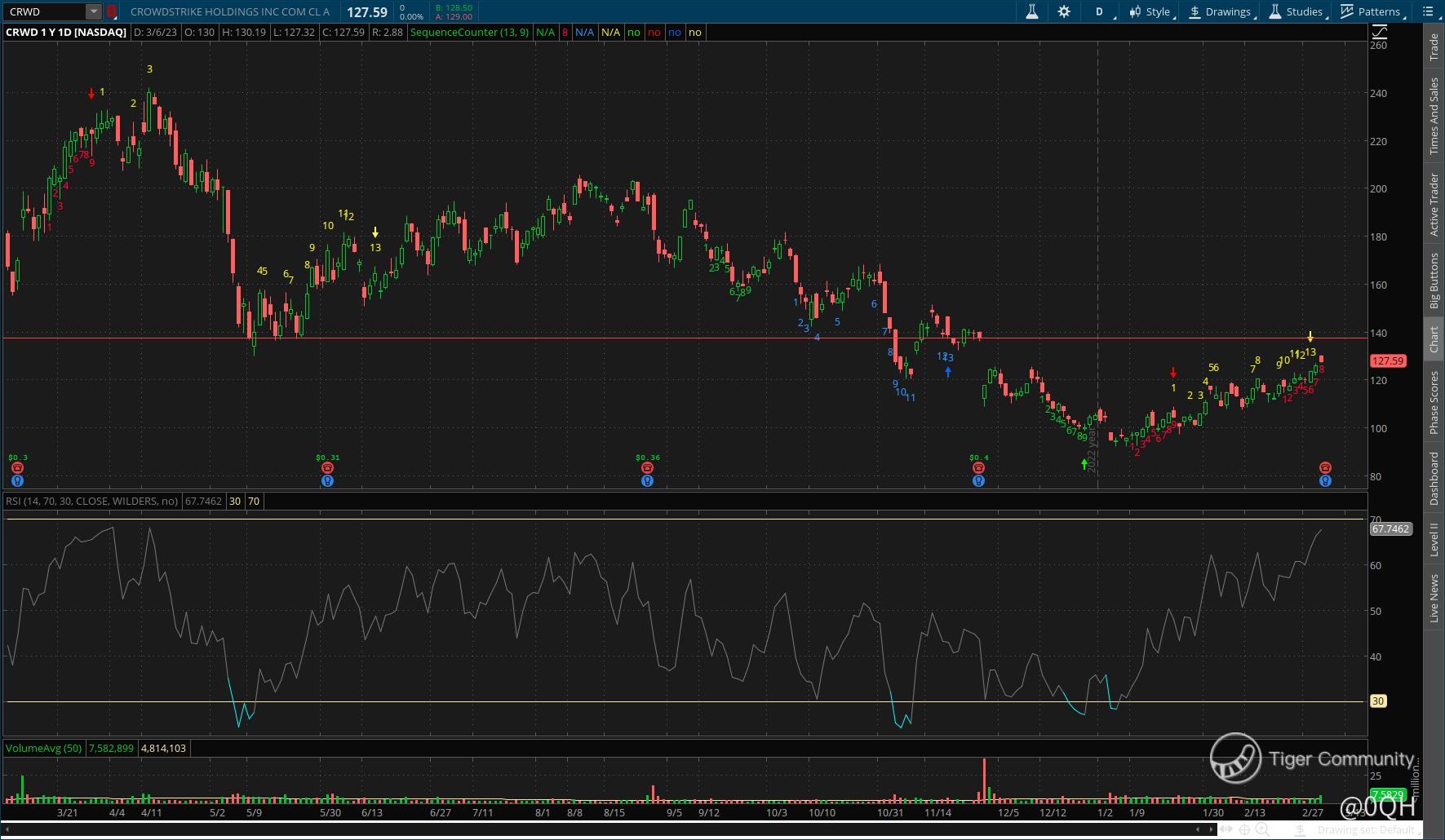Image resolution: width=1445 pixels, height=840 pixels.
Task: Open the Drawings menu
Action: pos(1220,11)
